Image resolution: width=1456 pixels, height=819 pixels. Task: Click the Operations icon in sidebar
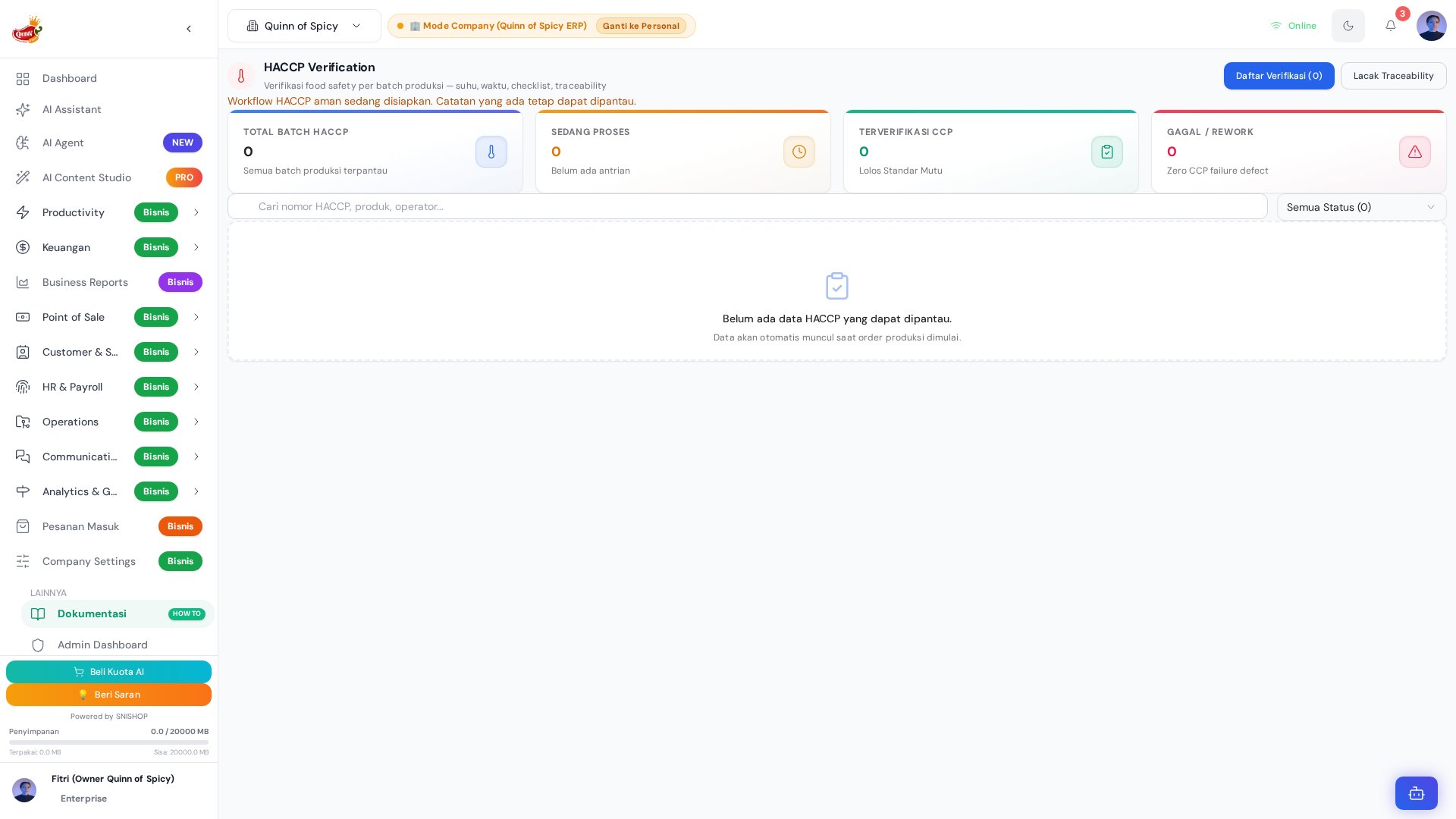[23, 422]
